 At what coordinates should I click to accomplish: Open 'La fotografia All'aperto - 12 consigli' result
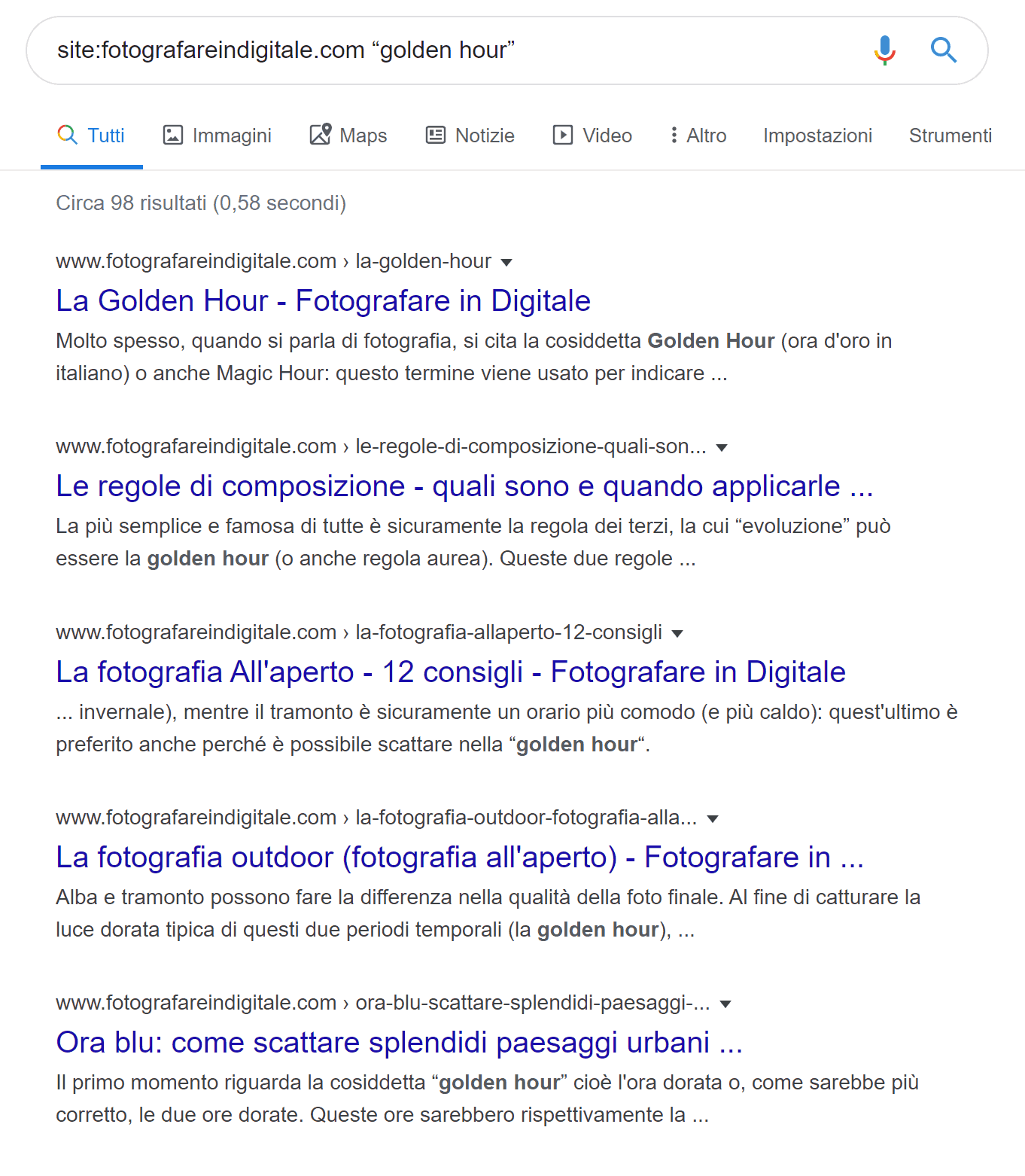pyautogui.click(x=450, y=672)
